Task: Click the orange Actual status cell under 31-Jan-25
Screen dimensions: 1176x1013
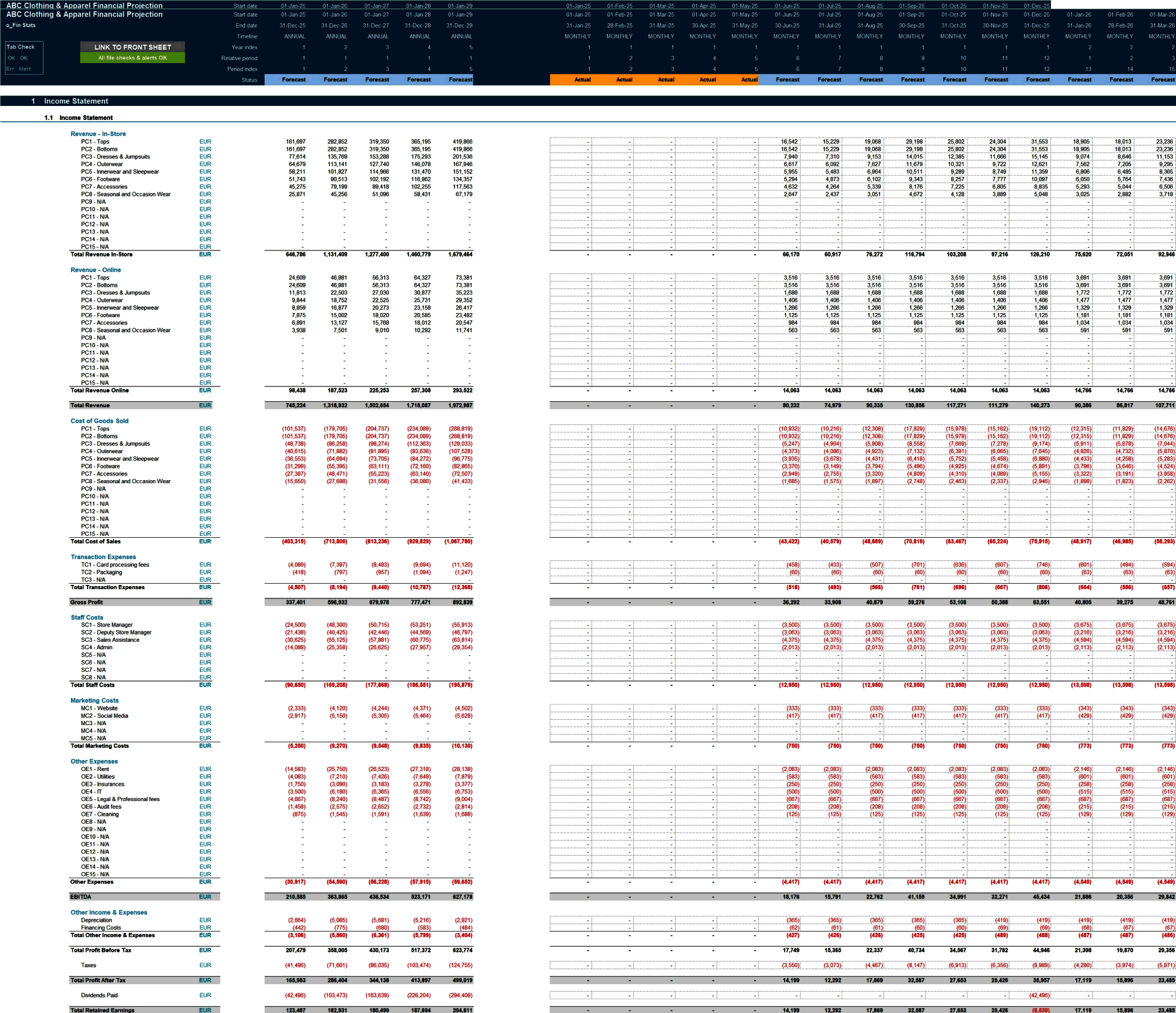Action: coord(571,80)
